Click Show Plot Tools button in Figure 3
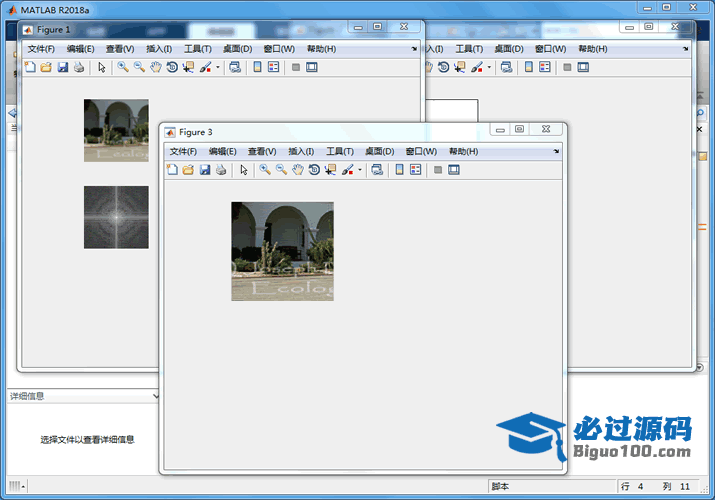This screenshot has height=500, width=715. click(454, 170)
